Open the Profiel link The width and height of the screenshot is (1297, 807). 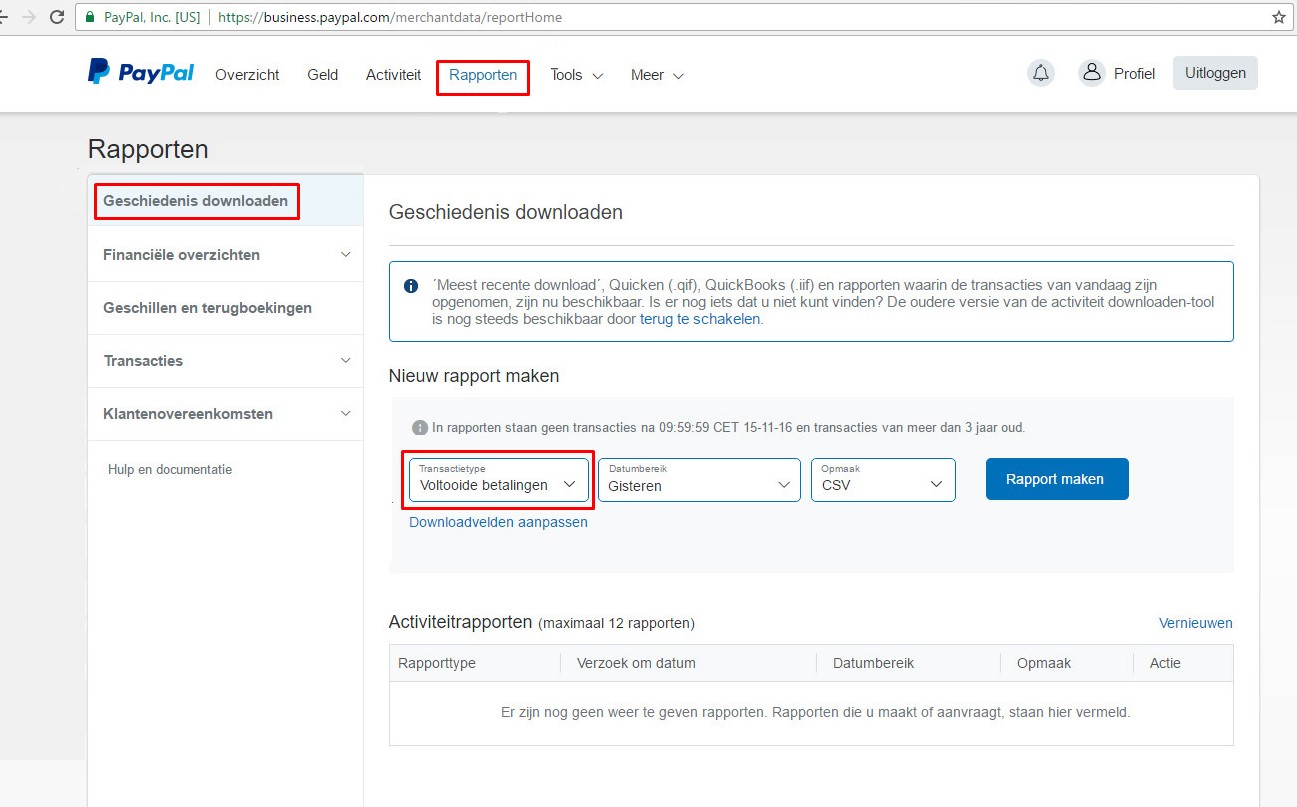(1134, 74)
